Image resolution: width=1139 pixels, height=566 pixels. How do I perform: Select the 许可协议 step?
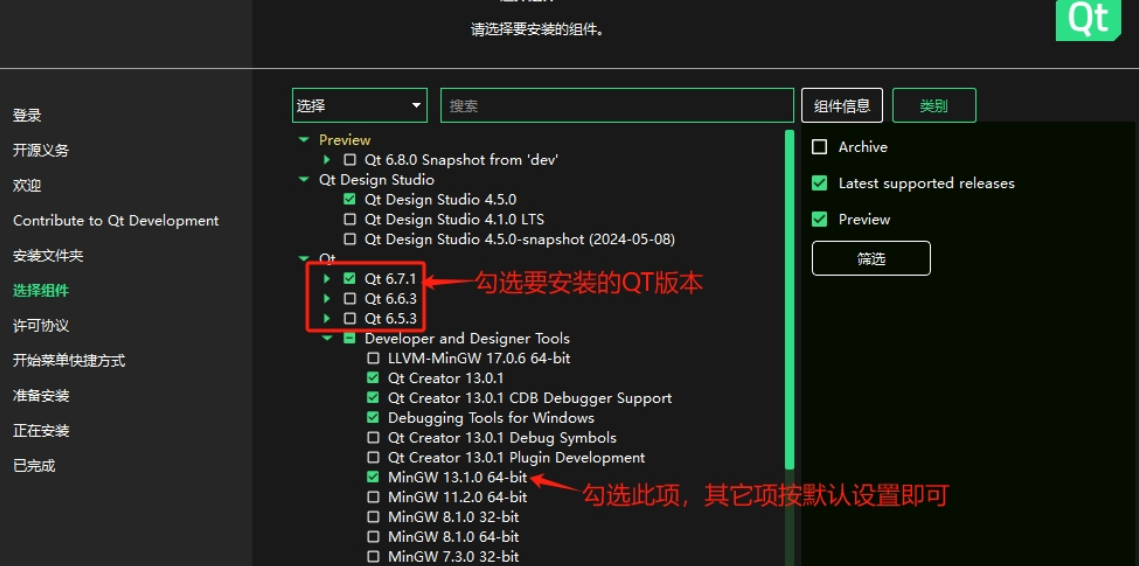point(41,326)
